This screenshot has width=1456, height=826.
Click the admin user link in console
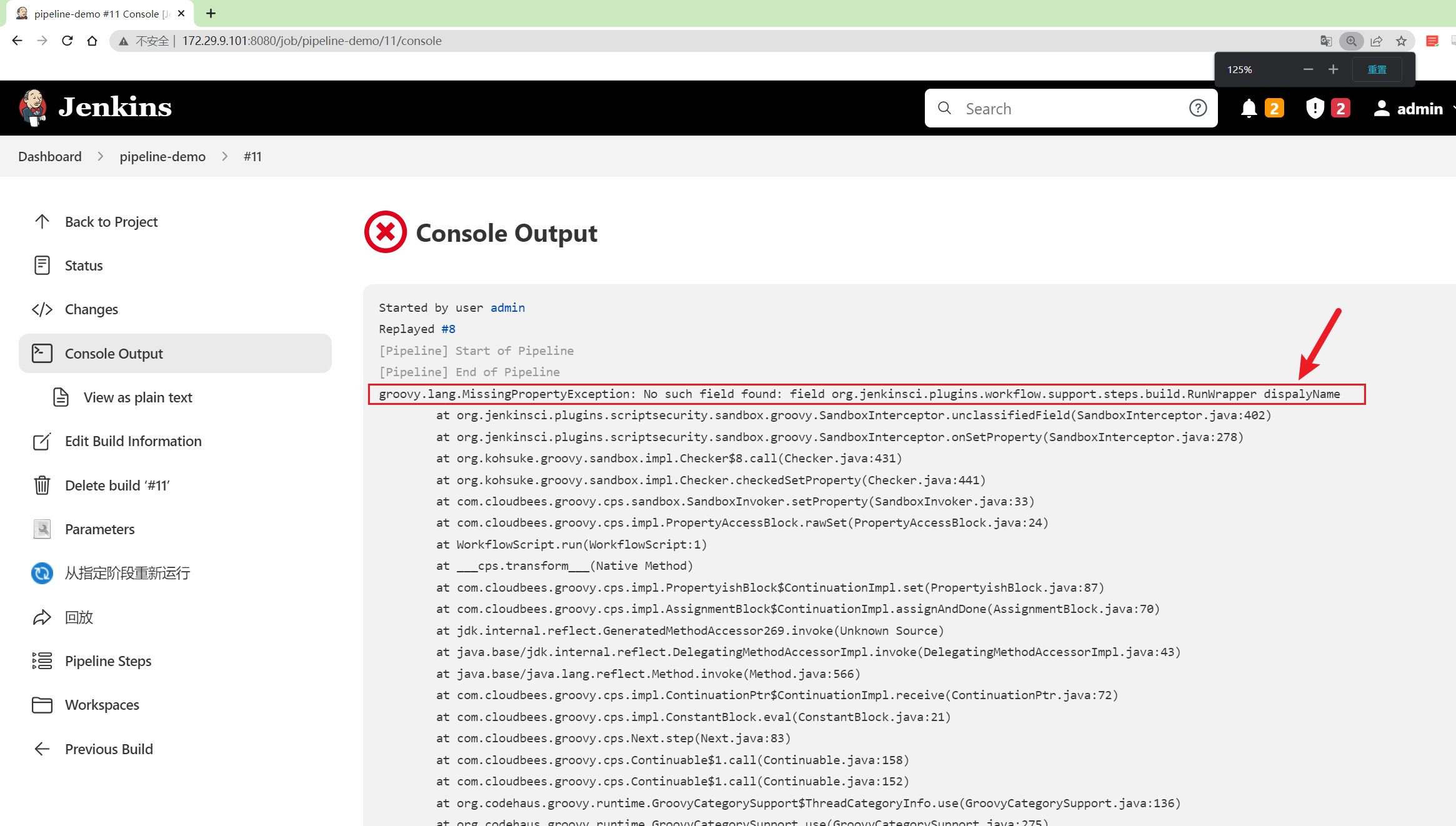(x=507, y=307)
